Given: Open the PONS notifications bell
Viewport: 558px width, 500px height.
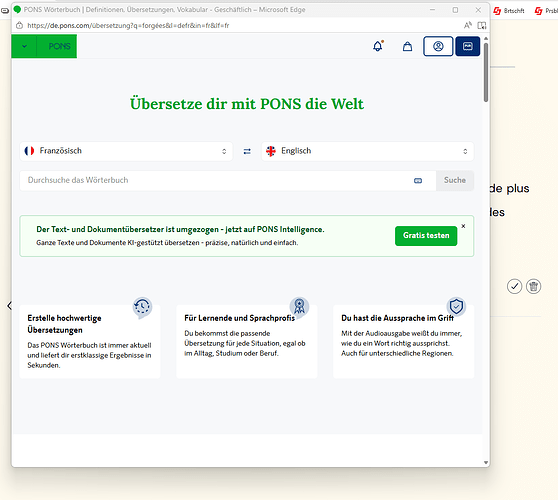Looking at the screenshot, I should pyautogui.click(x=378, y=46).
